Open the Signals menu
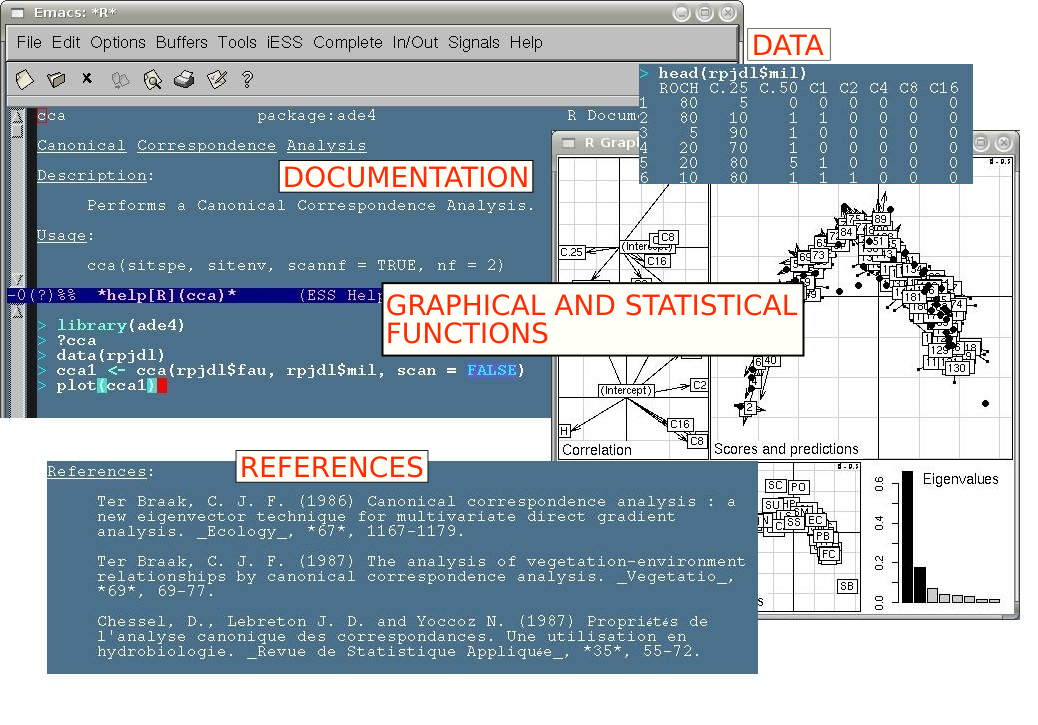 coord(473,42)
